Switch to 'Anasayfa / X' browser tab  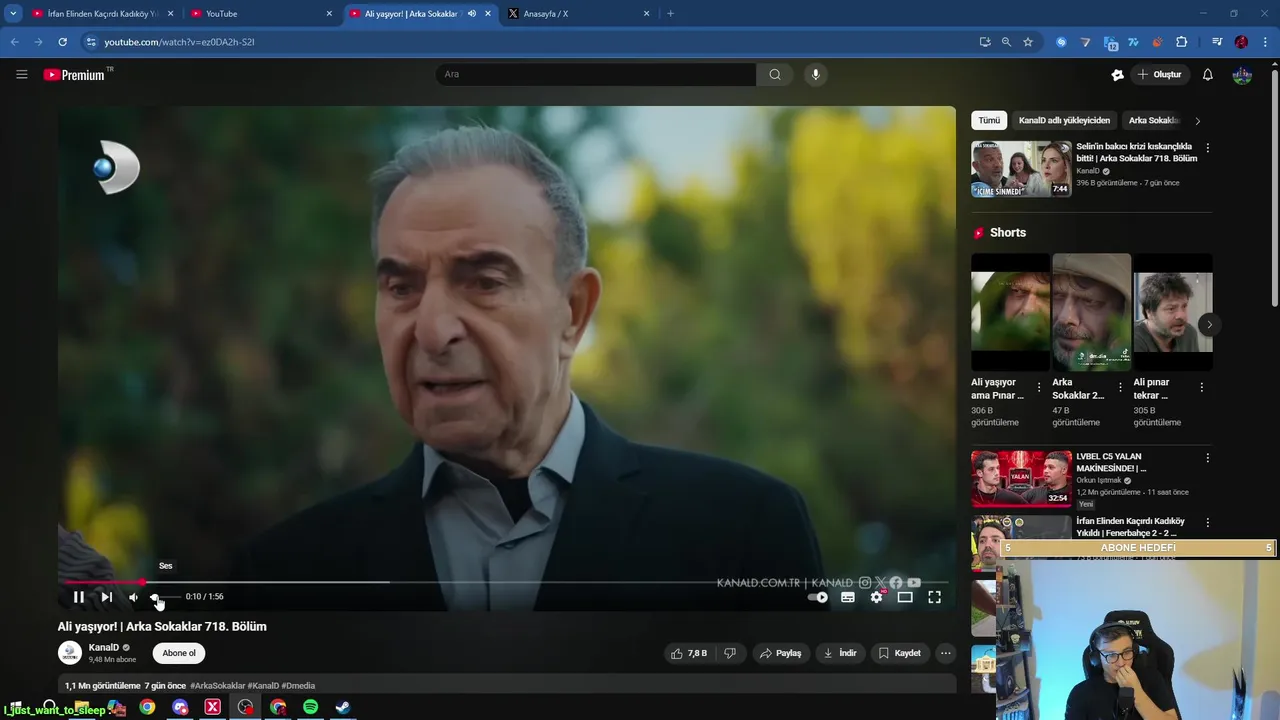pos(579,14)
